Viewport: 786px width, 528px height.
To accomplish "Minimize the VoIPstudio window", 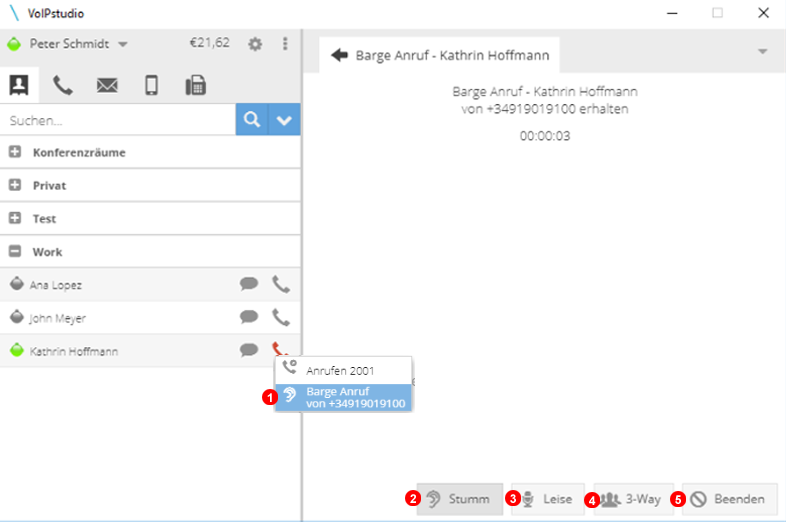I will coord(672,13).
